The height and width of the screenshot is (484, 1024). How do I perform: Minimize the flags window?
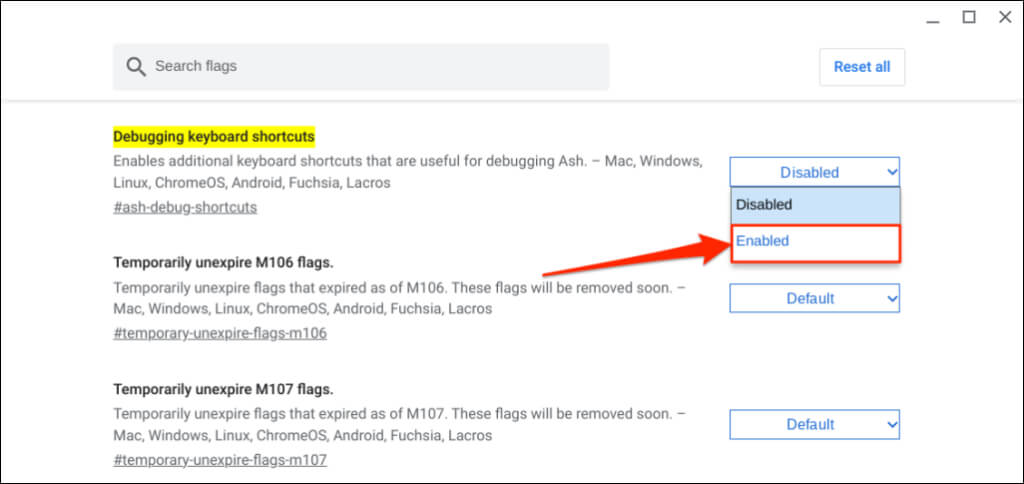932,17
